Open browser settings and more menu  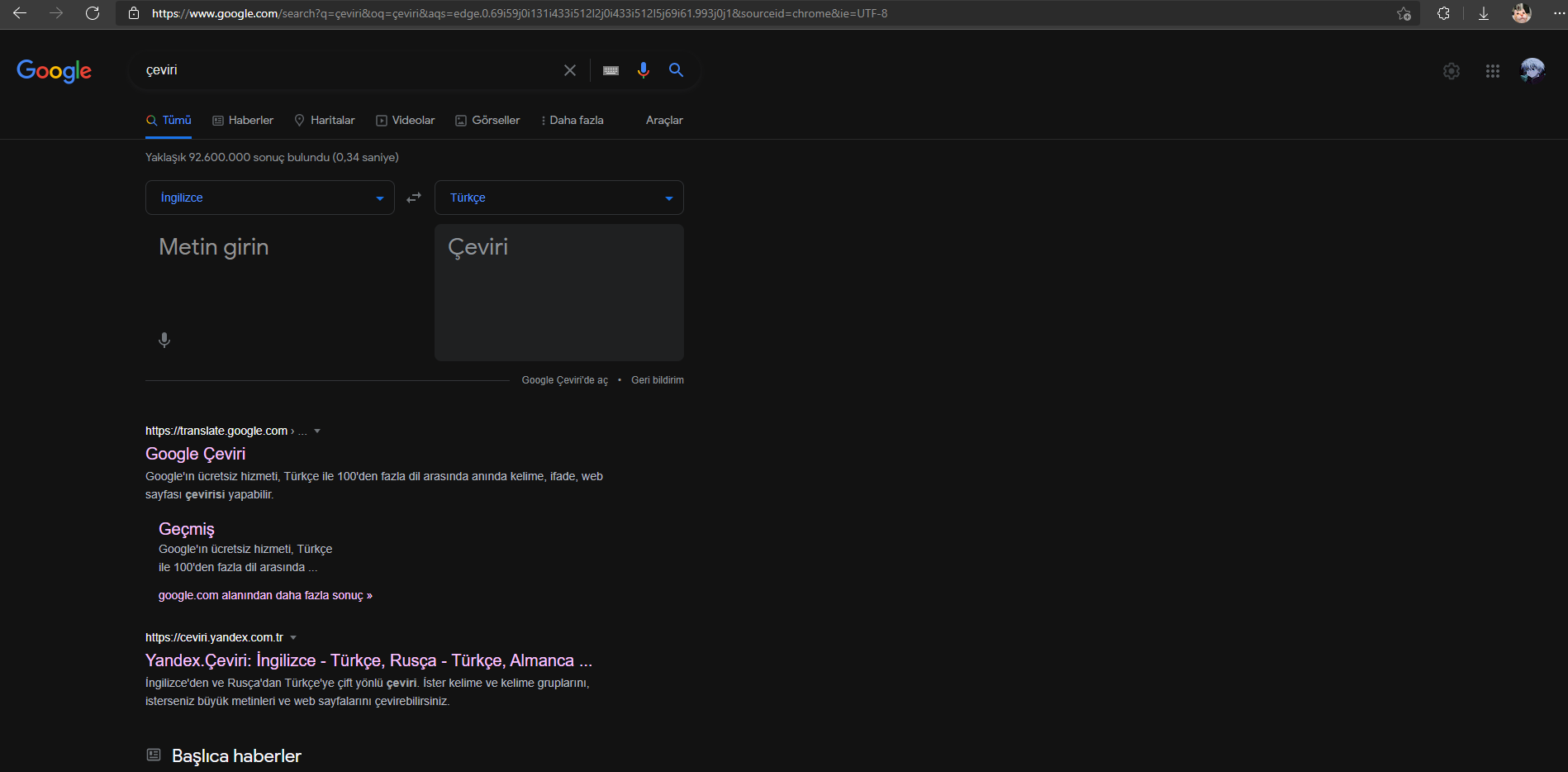click(x=1558, y=13)
